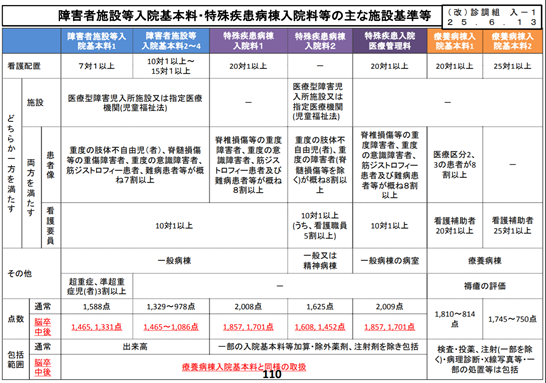The width and height of the screenshot is (546, 383).
Task: Click the 看護配置 row label
Action: pos(24,66)
